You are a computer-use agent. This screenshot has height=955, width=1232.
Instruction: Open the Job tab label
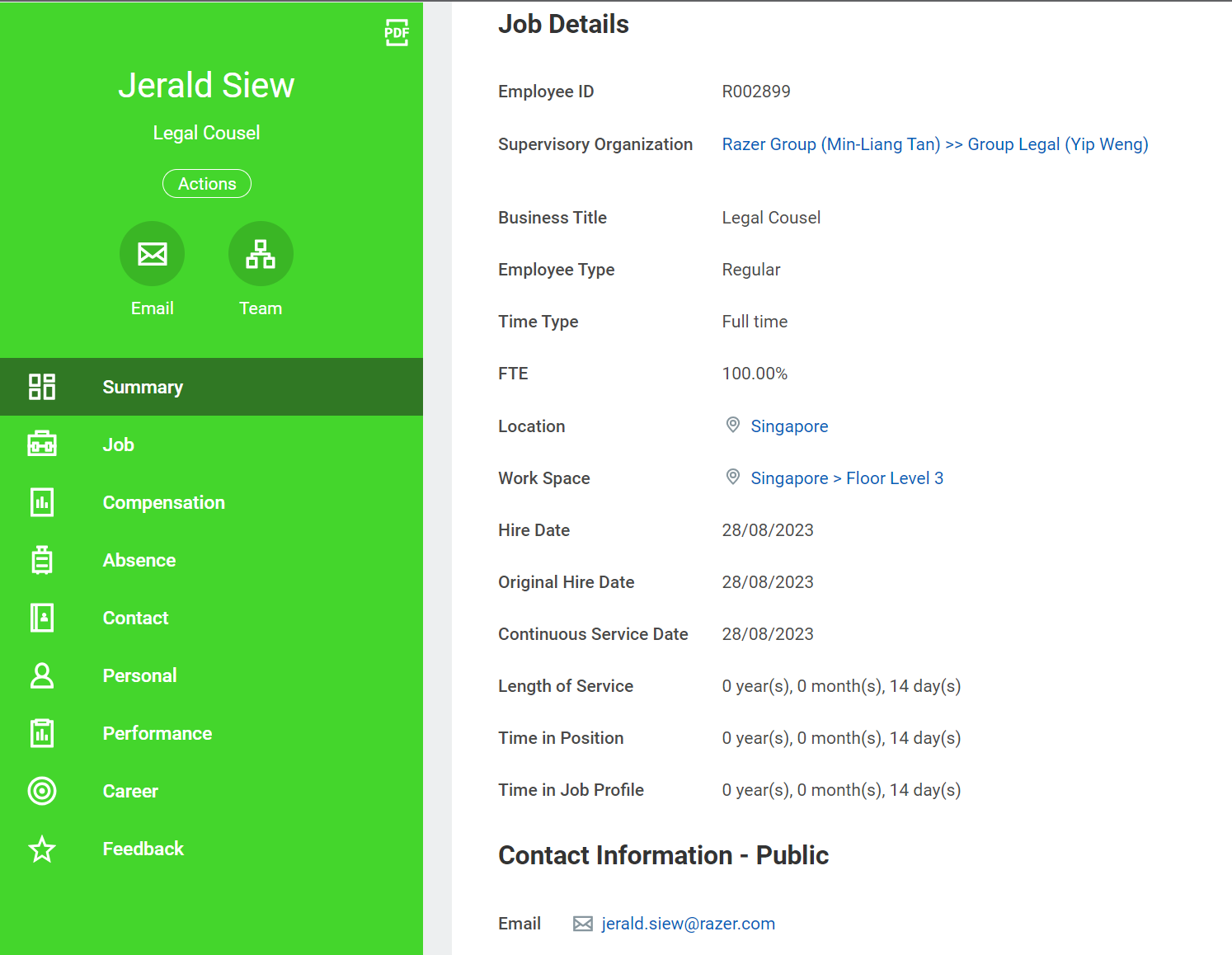(118, 445)
